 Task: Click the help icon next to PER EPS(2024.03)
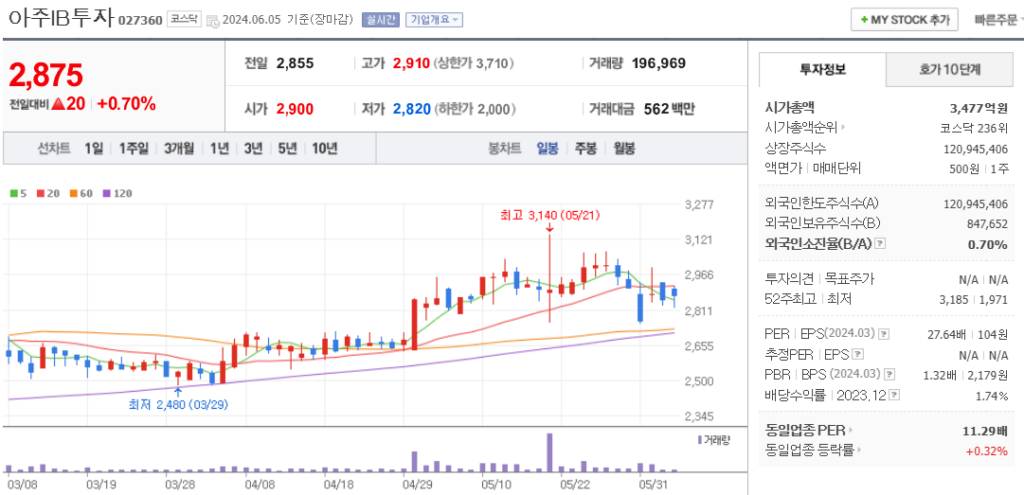(884, 334)
